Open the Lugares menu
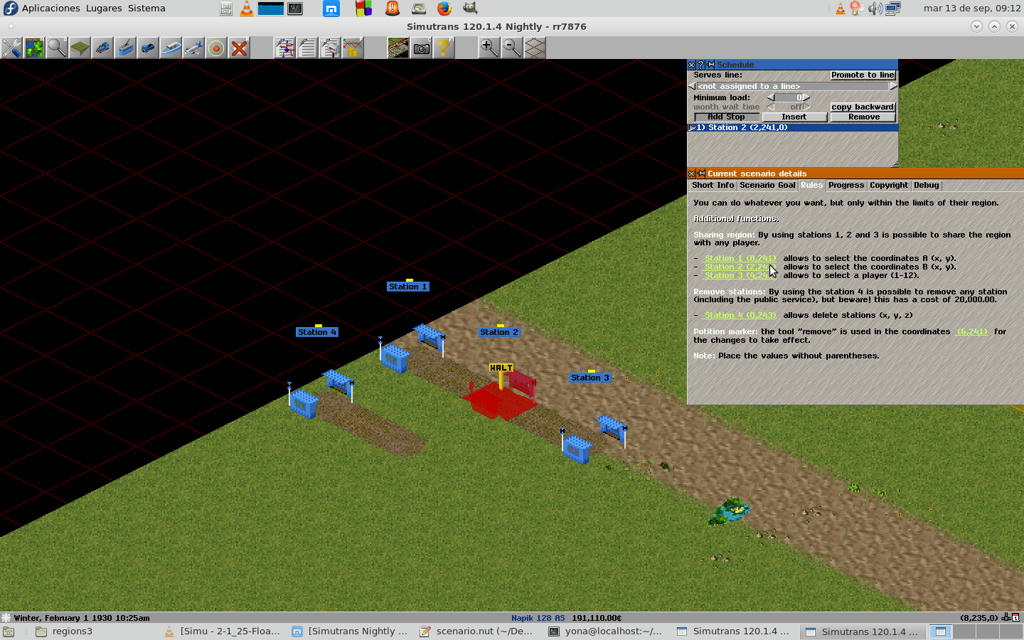This screenshot has width=1024, height=640. [x=104, y=8]
